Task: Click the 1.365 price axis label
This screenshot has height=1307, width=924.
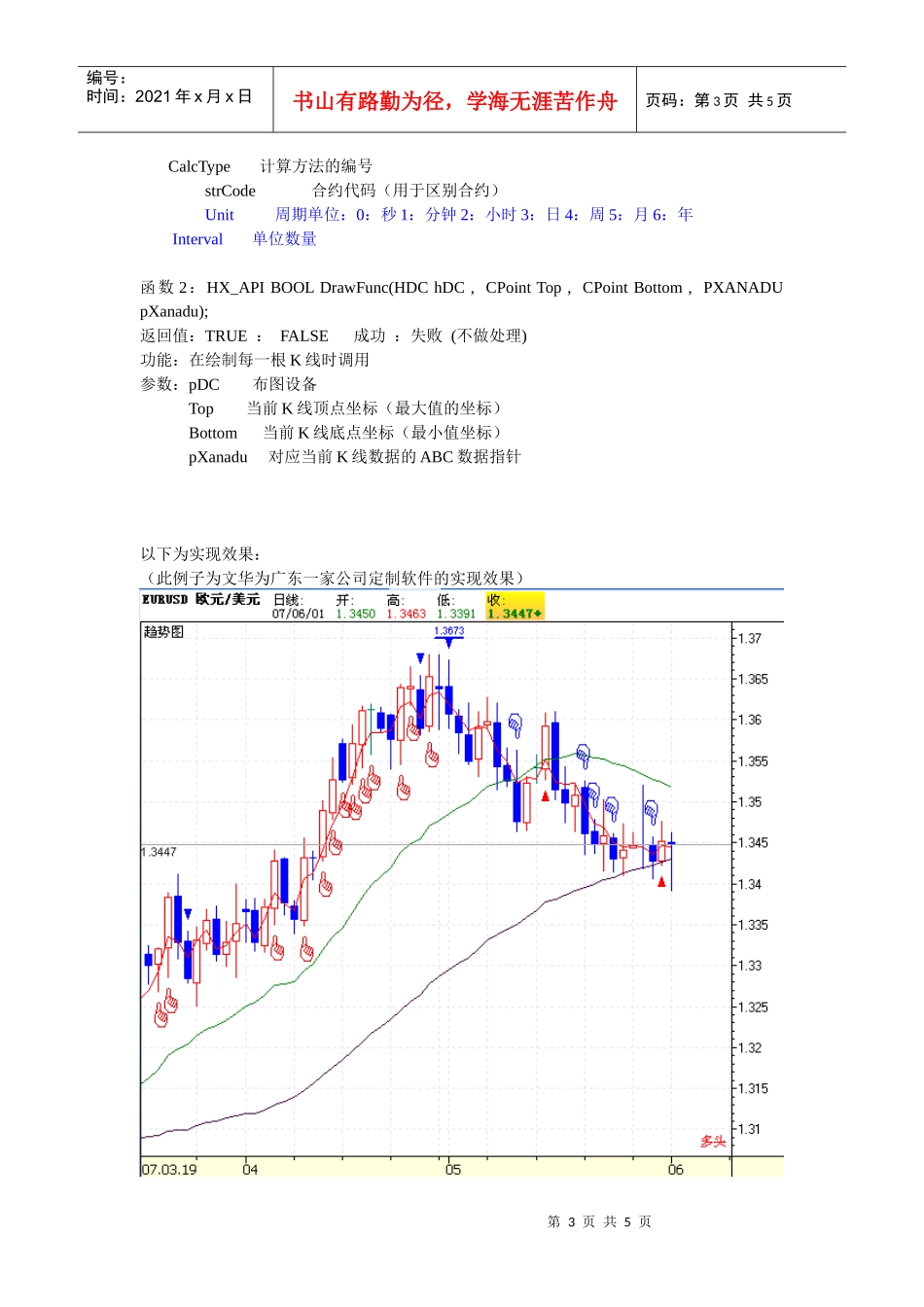Action: [752, 679]
